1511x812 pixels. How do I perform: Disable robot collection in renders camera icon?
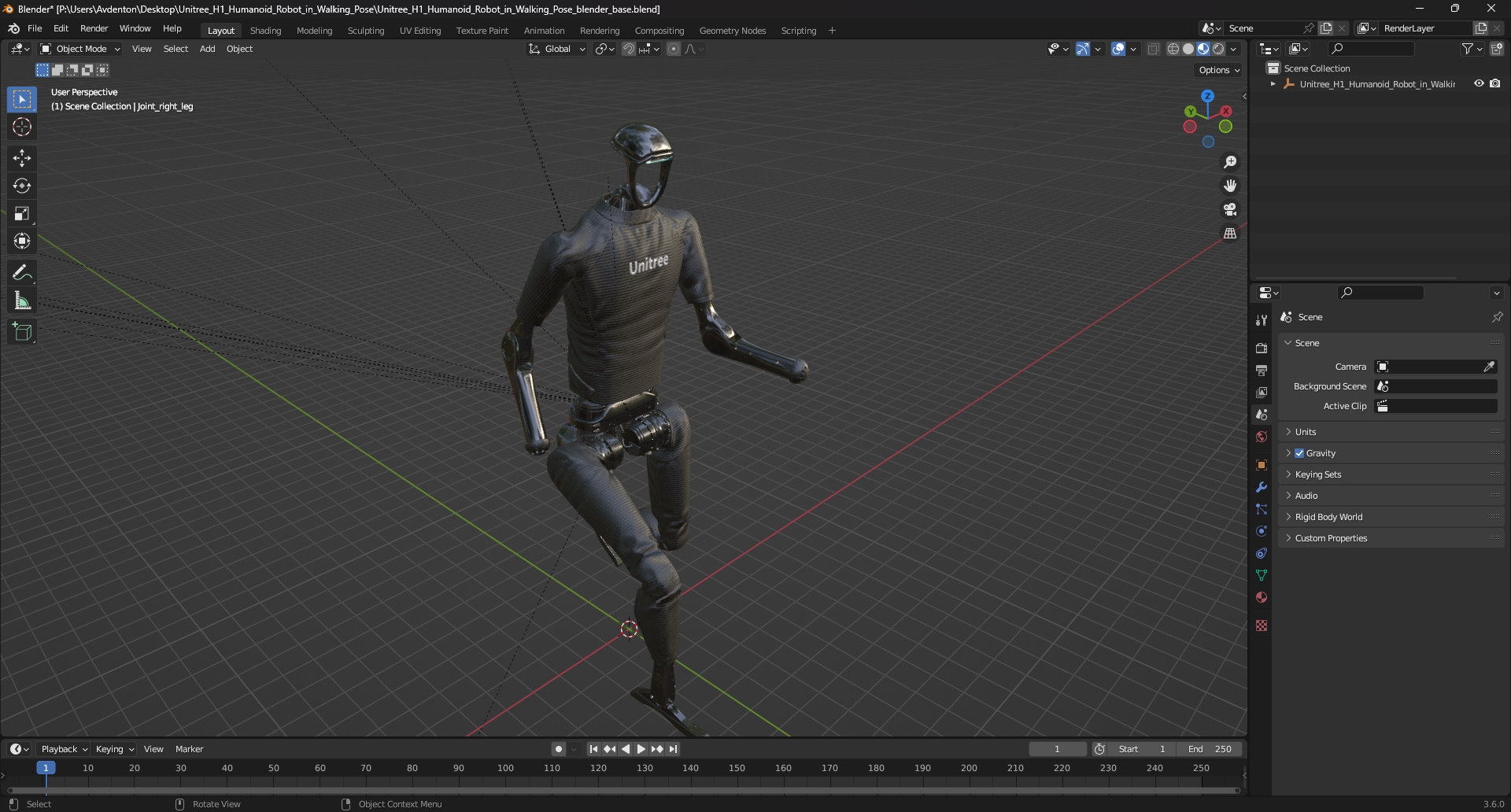tap(1495, 83)
